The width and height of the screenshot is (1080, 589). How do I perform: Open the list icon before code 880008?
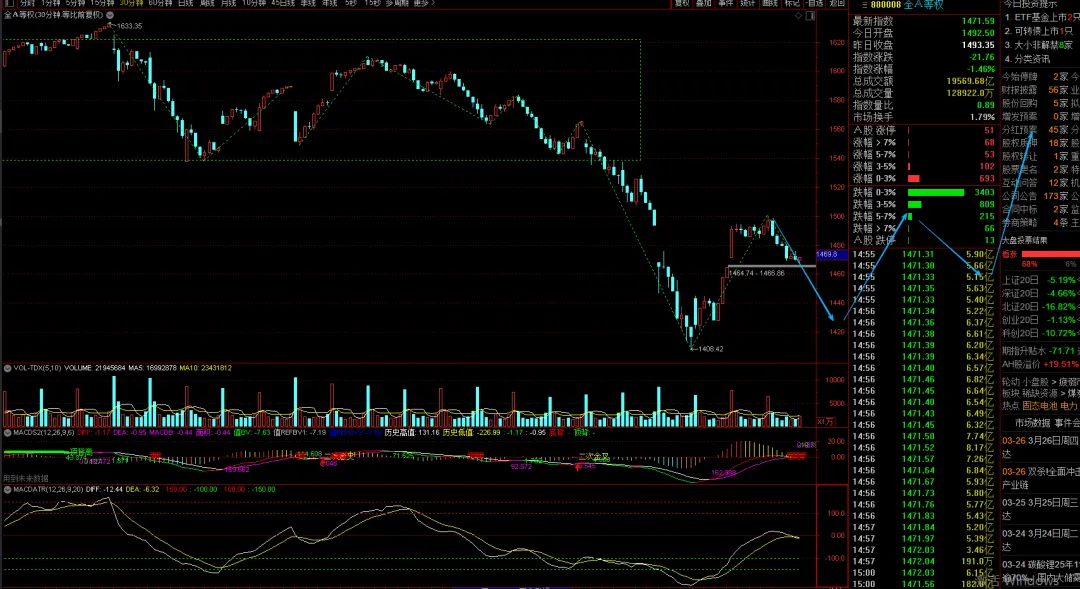click(x=864, y=5)
